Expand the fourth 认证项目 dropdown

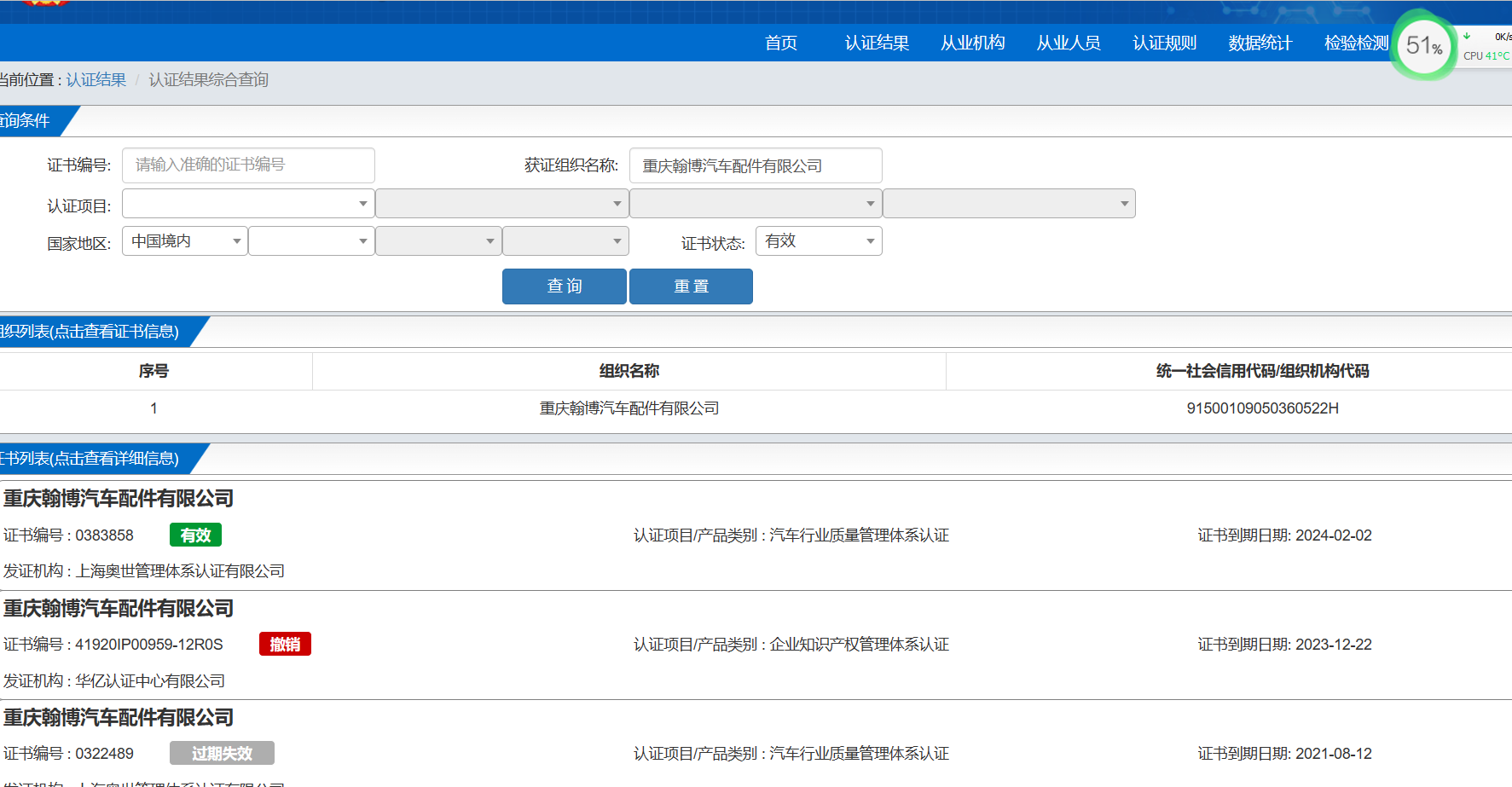coord(1009,204)
